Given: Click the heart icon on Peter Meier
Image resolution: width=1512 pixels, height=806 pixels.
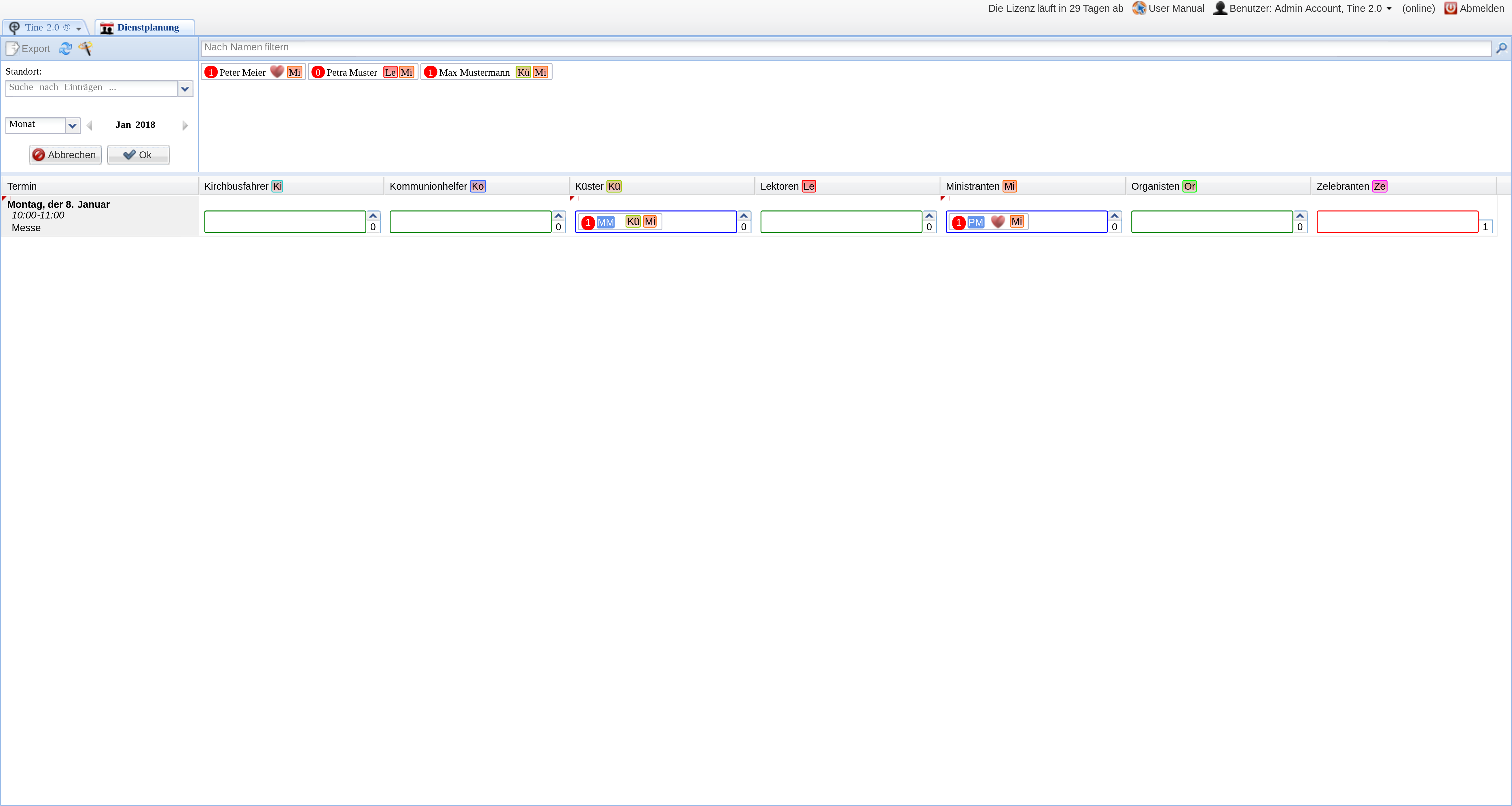Looking at the screenshot, I should (277, 72).
